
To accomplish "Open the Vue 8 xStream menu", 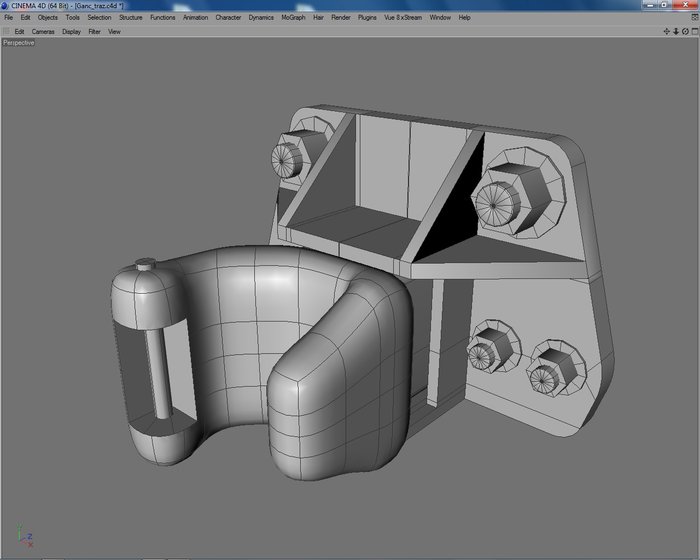I will [x=403, y=17].
